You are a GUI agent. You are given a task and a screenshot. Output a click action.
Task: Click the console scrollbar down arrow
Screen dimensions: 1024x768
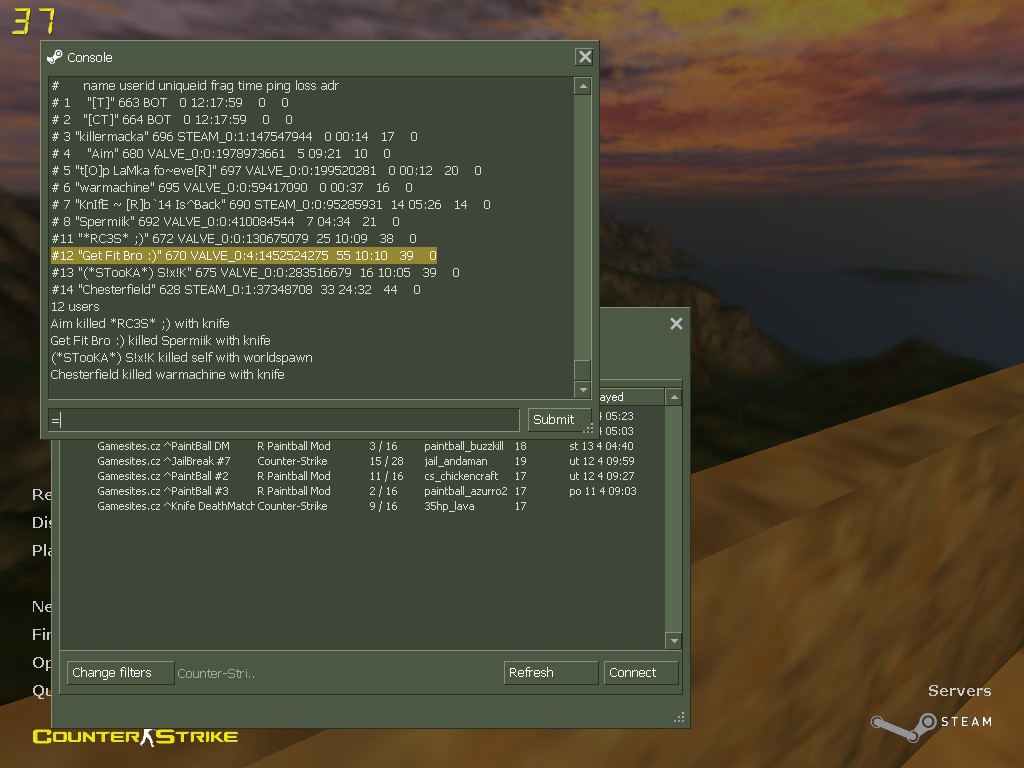coord(583,390)
